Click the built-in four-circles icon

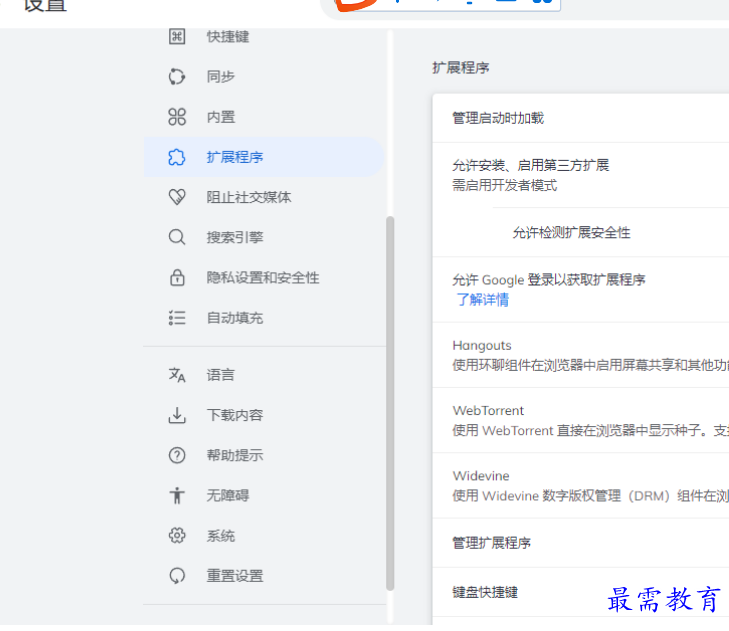click(x=177, y=117)
